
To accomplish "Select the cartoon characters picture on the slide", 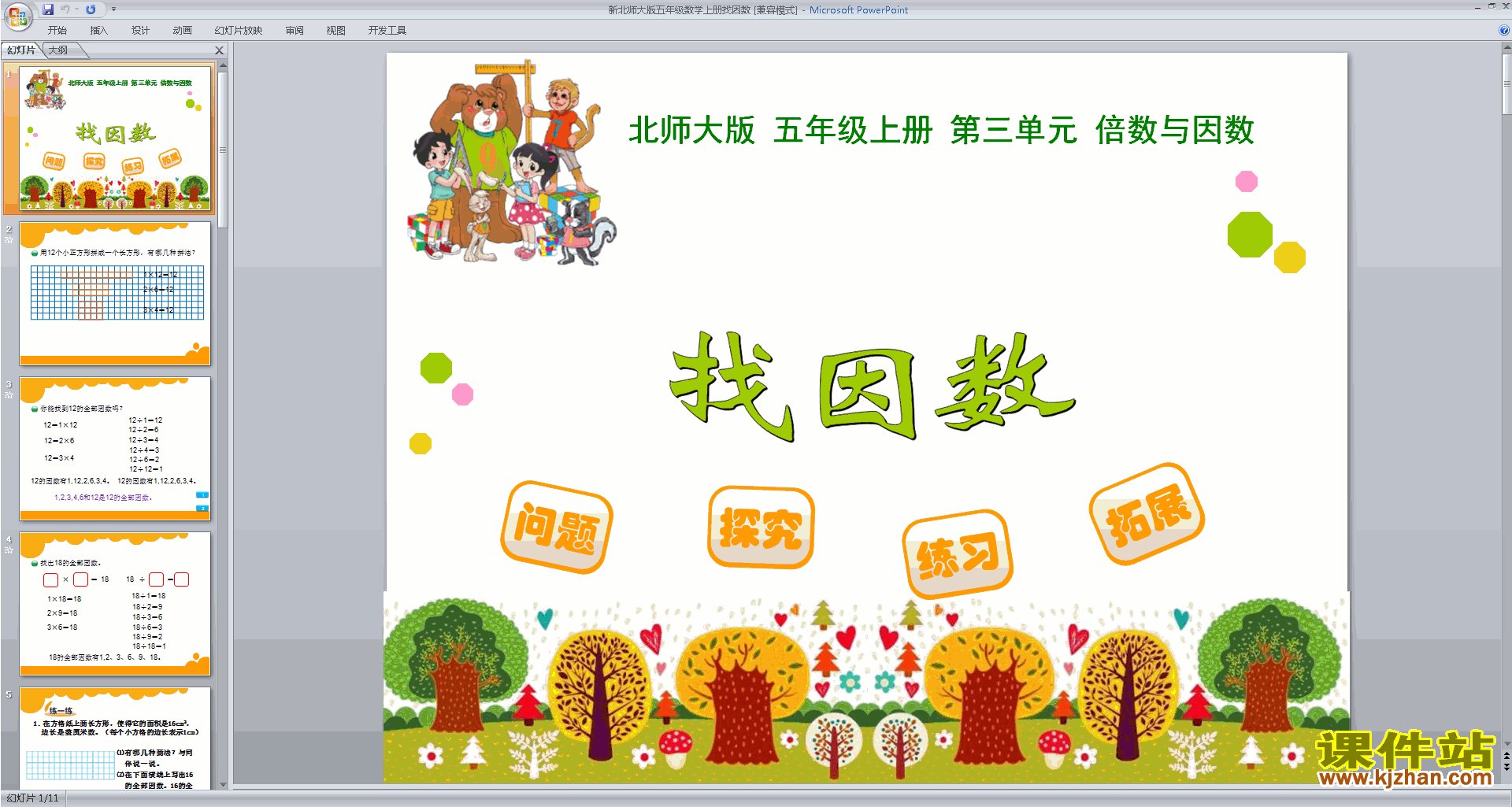I will pos(512,163).
